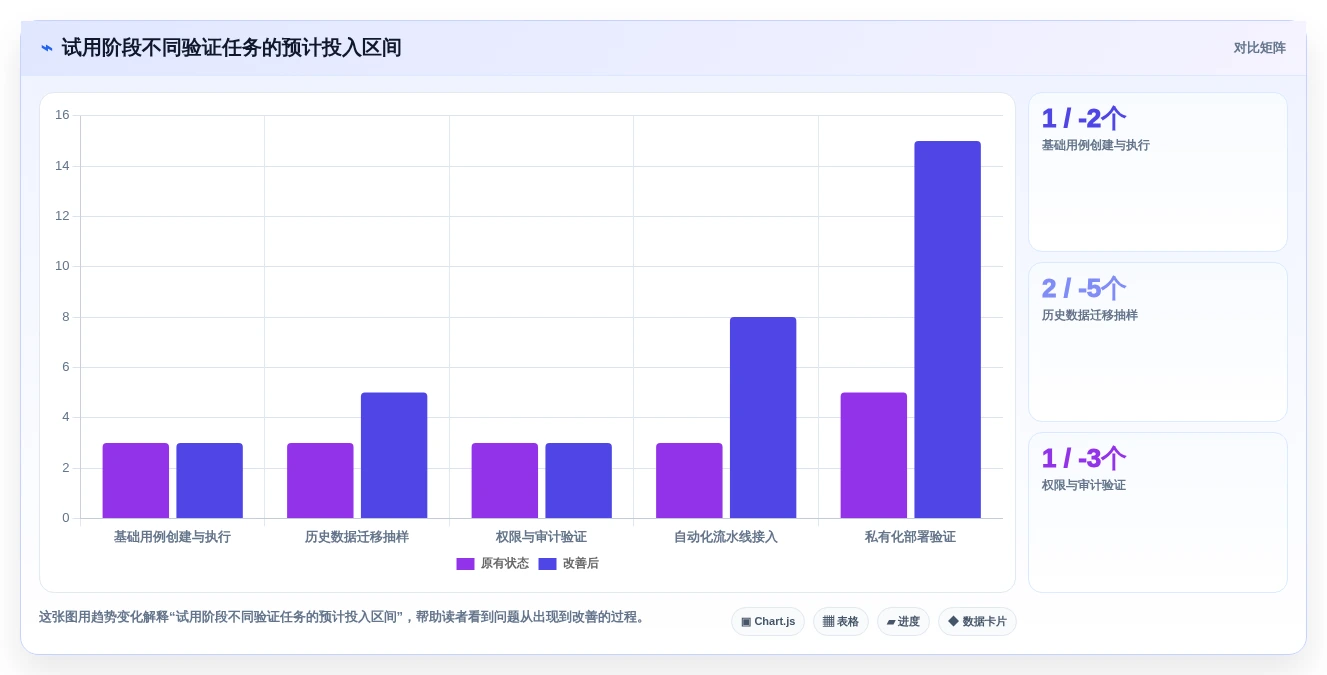The width and height of the screenshot is (1327, 675).
Task: Click the blue 改善后 legend color box
Action: click(547, 564)
